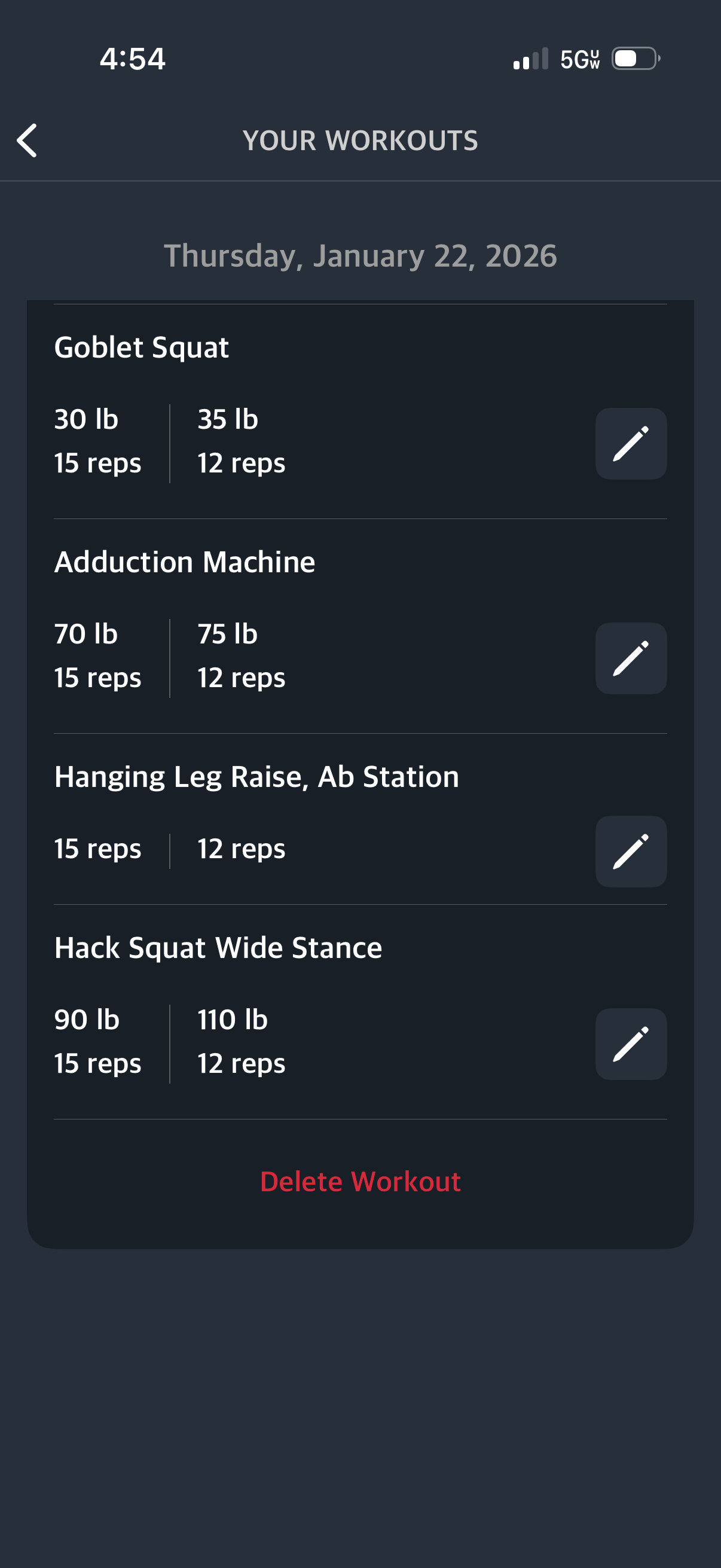Tap the battery icon in the status bar

click(636, 59)
